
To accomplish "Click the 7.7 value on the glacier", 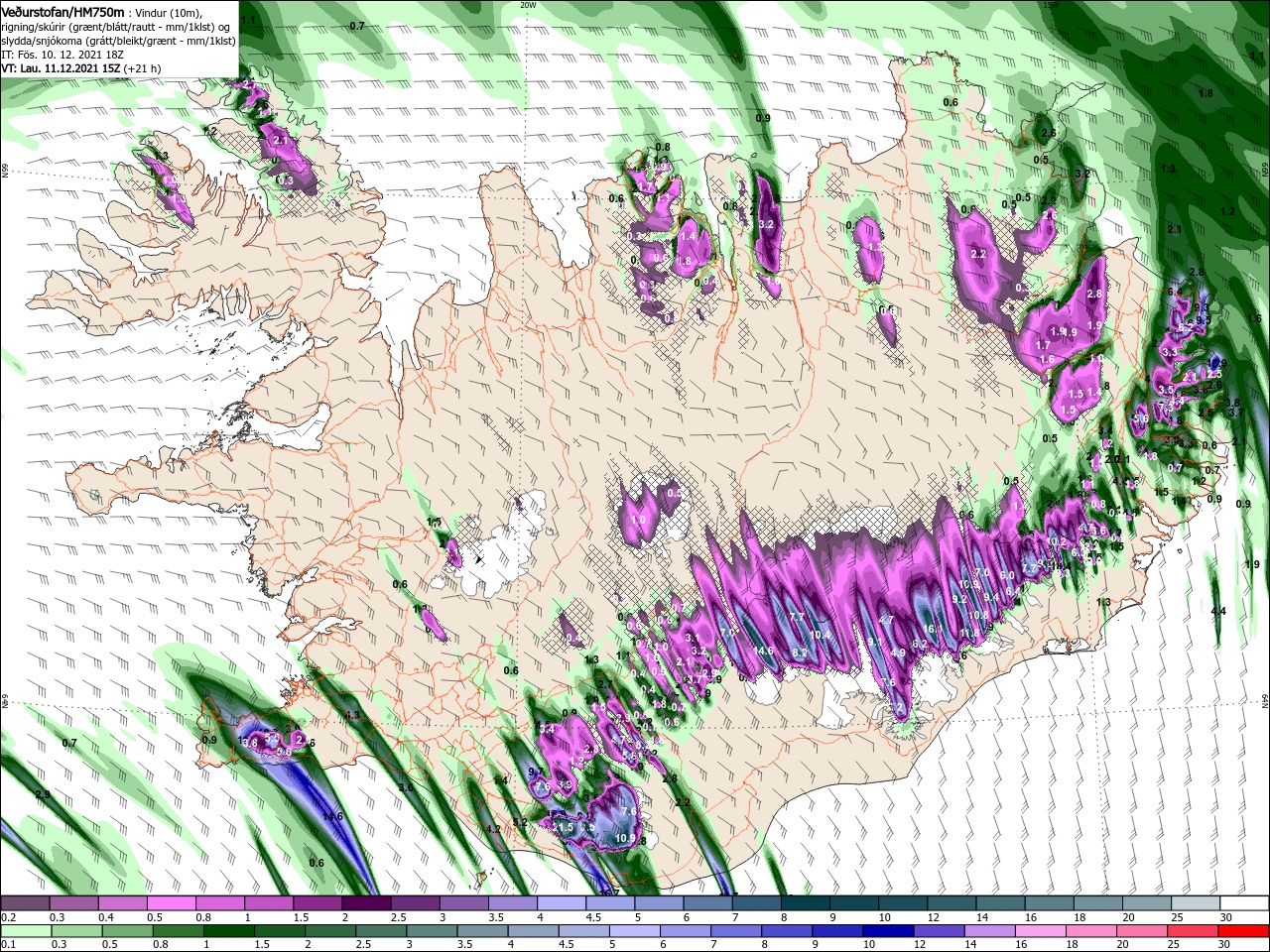I will 797,617.
